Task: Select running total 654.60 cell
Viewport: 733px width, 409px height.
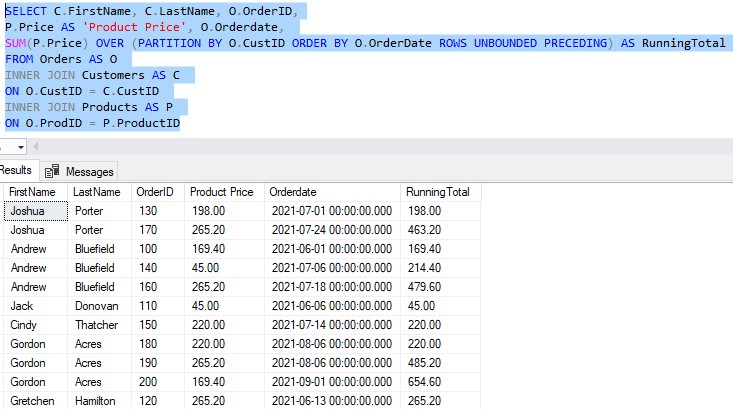Action: (440, 382)
